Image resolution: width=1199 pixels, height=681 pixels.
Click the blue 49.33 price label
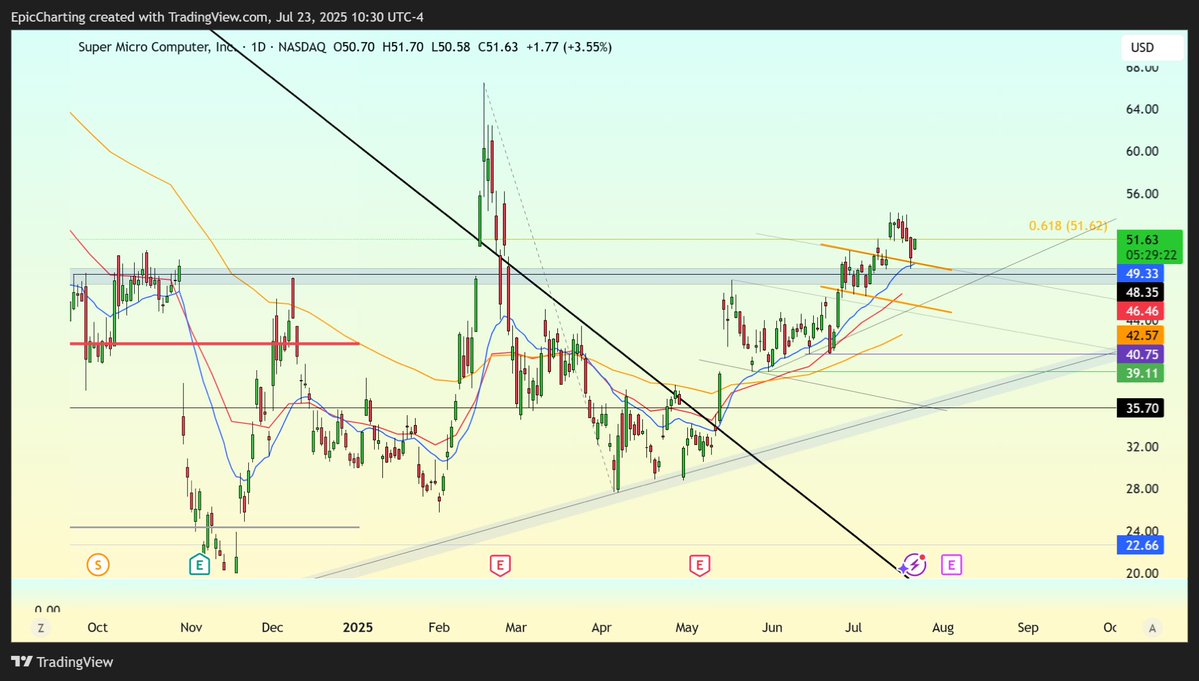point(1142,274)
